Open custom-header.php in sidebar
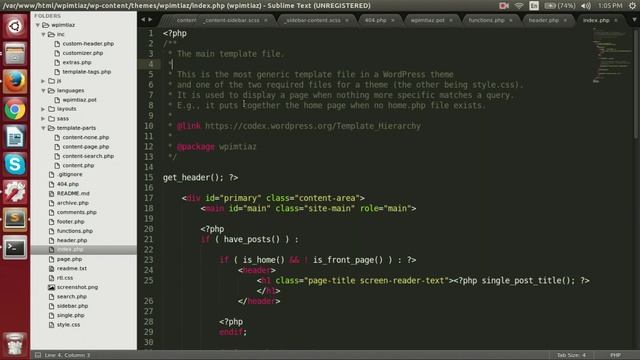 (x=88, y=44)
